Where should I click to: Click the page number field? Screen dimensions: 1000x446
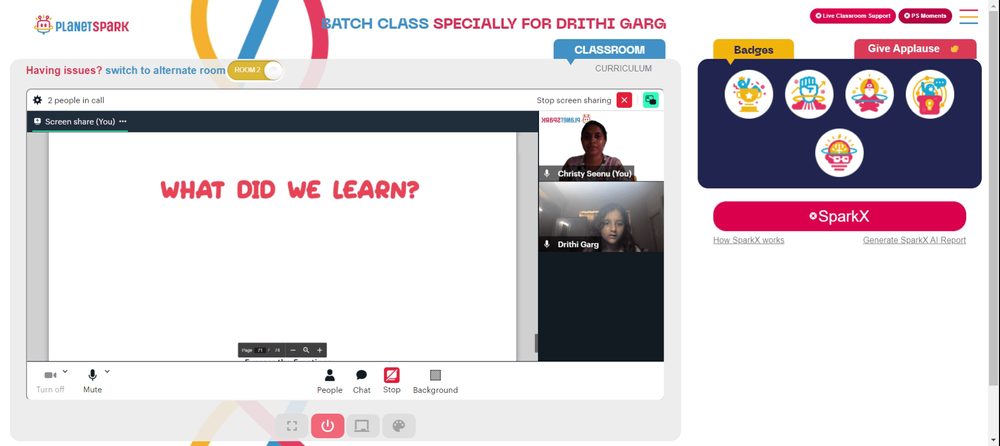pos(261,350)
